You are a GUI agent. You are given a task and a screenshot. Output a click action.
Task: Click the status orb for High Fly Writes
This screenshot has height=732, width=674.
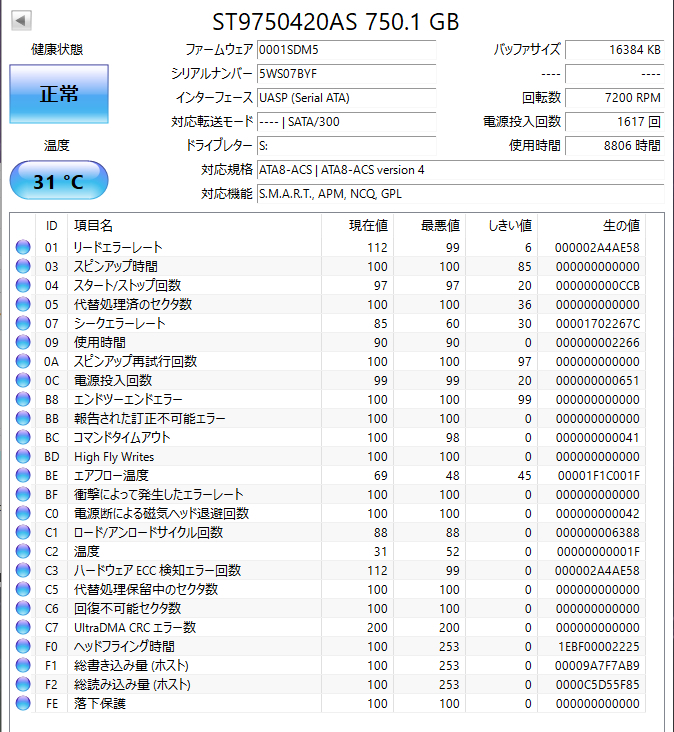pyautogui.click(x=23, y=456)
